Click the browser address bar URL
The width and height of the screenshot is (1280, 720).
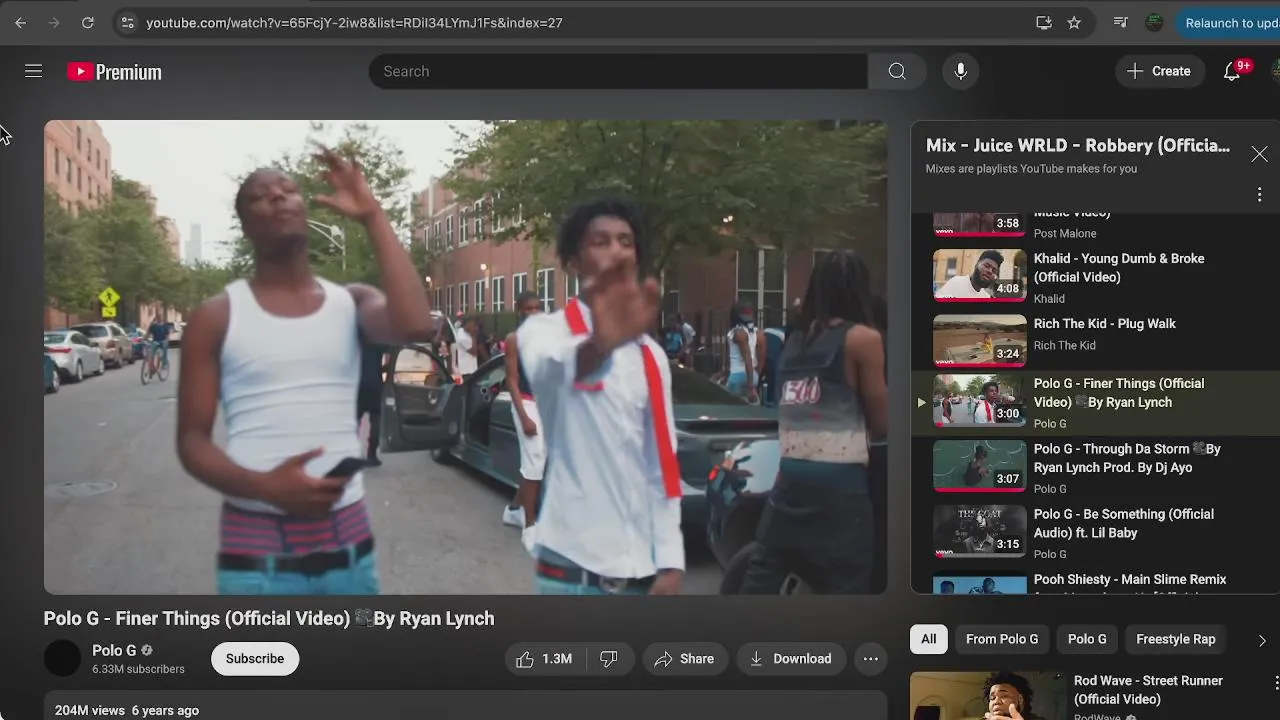pyautogui.click(x=355, y=22)
